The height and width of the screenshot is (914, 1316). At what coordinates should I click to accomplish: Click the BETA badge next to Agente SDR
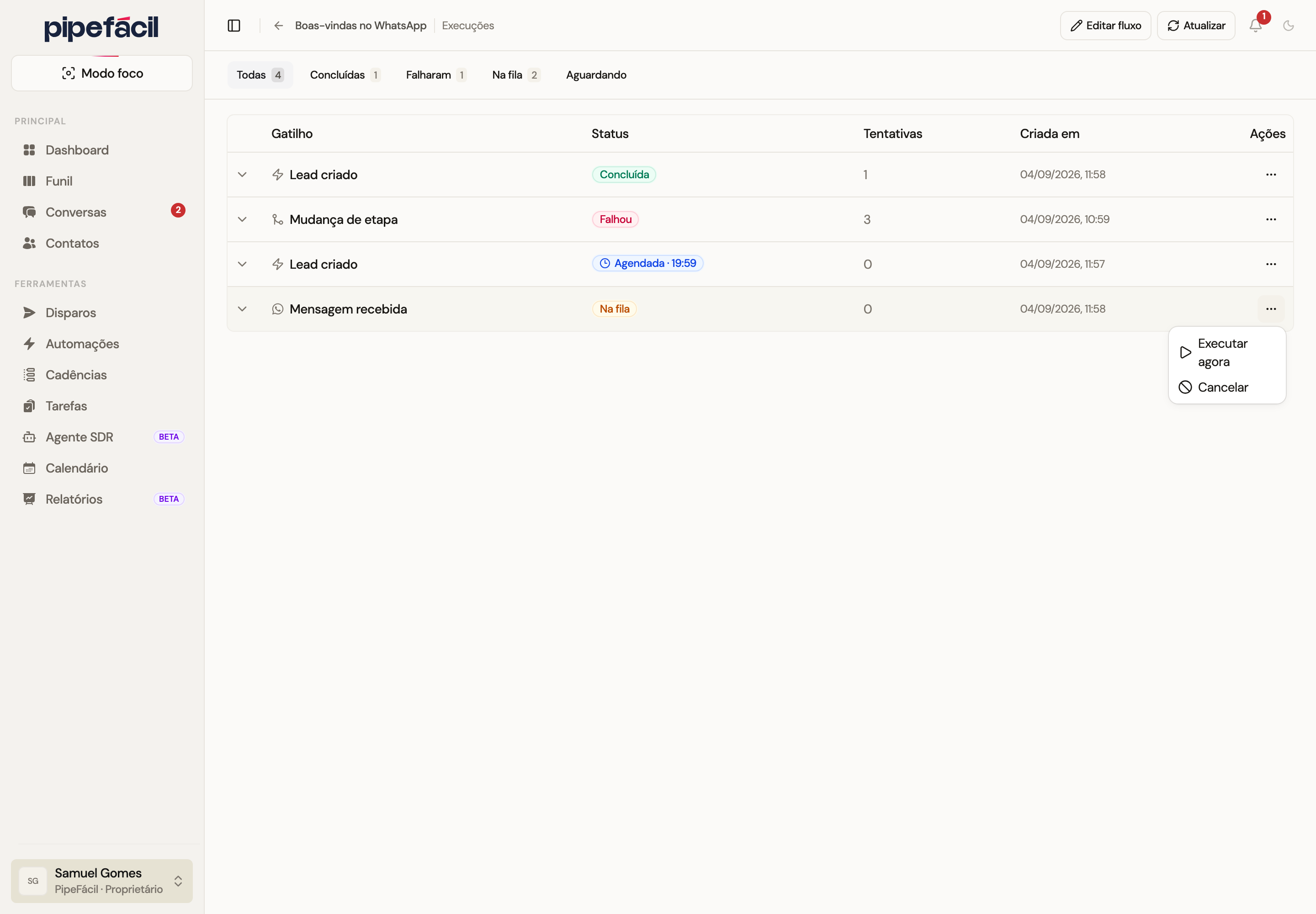click(169, 437)
